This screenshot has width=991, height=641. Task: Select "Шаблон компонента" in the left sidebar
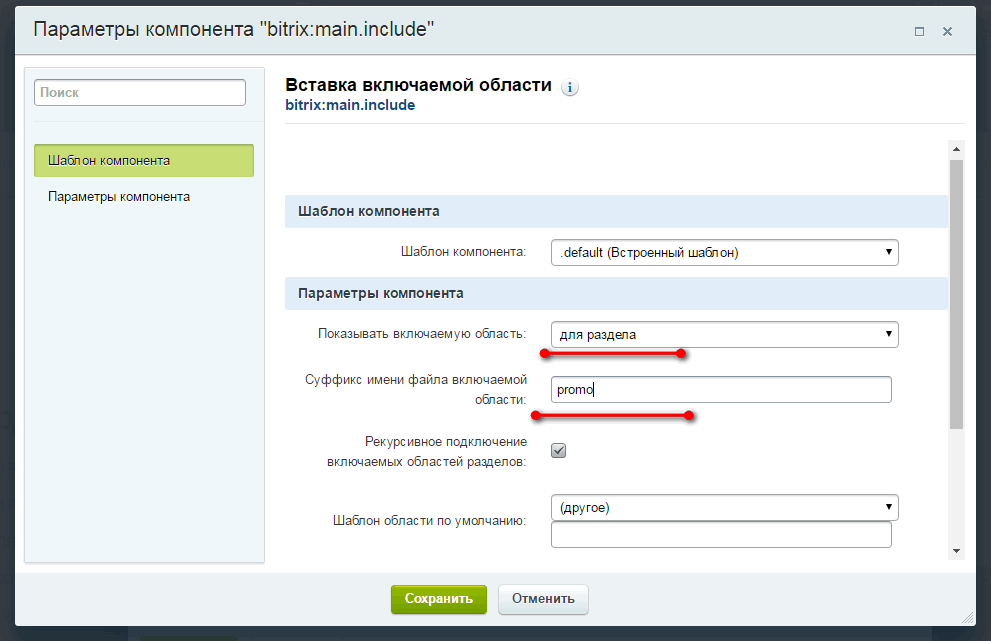143,160
